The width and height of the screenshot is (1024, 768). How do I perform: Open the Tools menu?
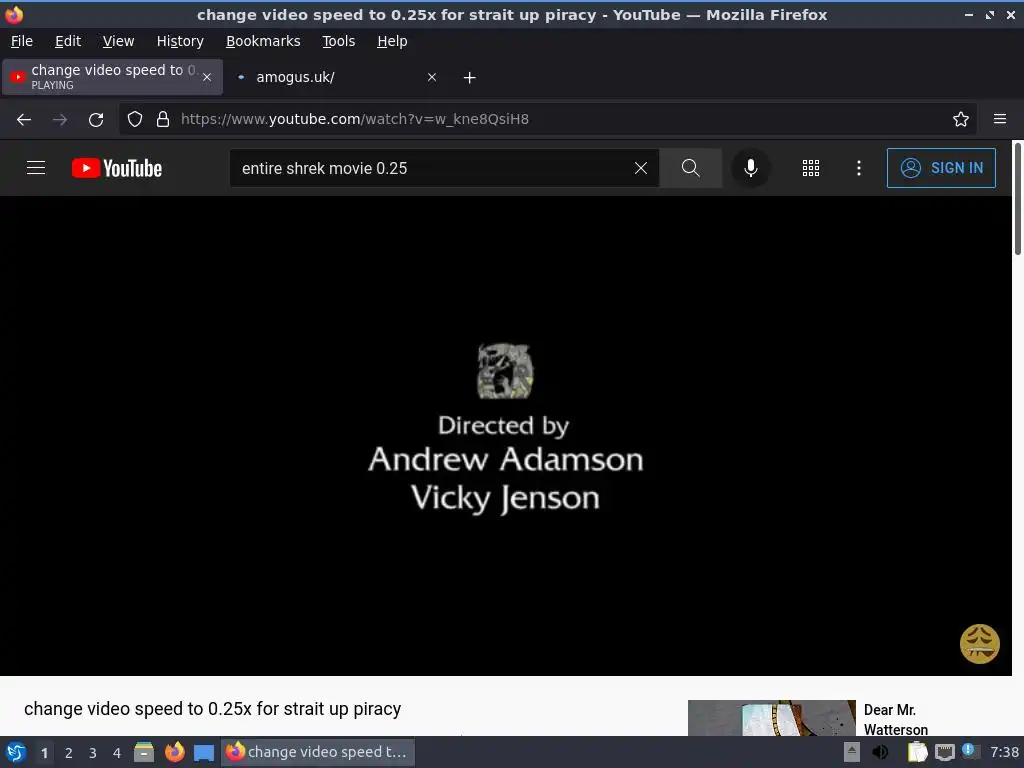(338, 41)
